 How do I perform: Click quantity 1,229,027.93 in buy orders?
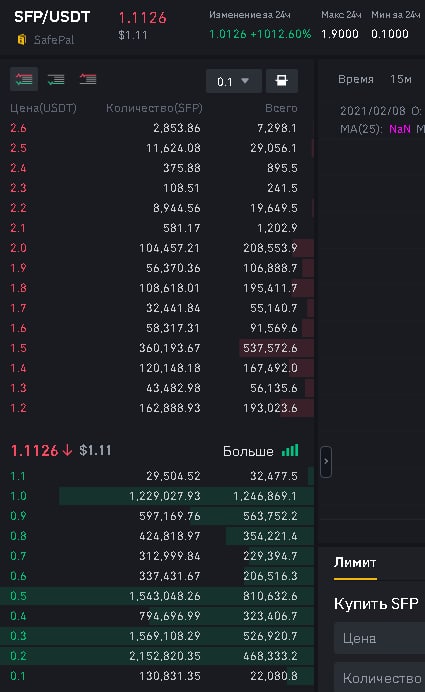[x=165, y=496]
